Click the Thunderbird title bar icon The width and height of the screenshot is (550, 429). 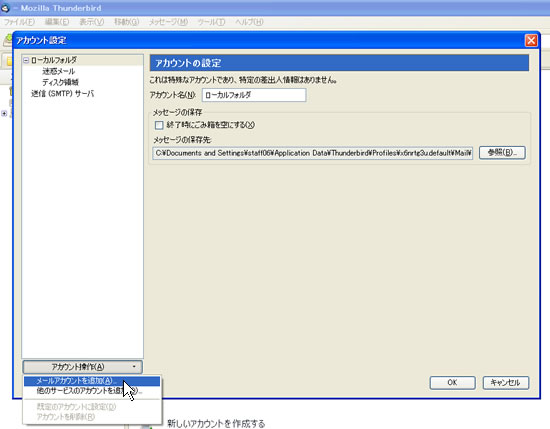5,8
